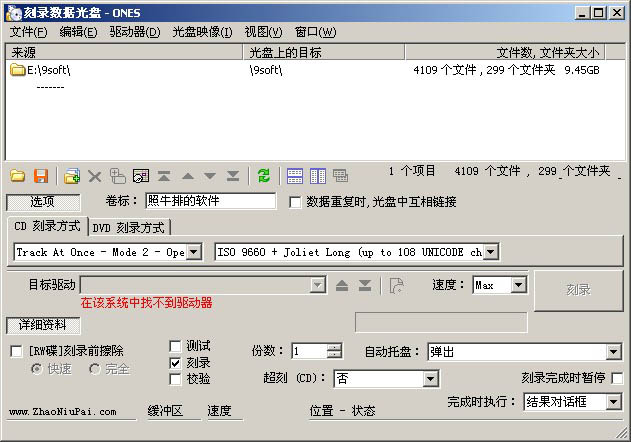Select the 快速 quick erase radio button
The image size is (631, 442).
(x=37, y=369)
